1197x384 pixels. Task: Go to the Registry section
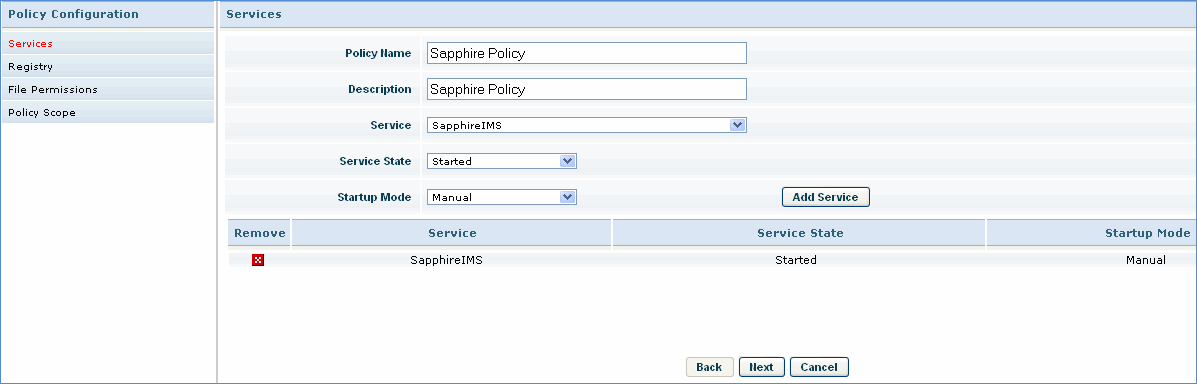pos(108,66)
